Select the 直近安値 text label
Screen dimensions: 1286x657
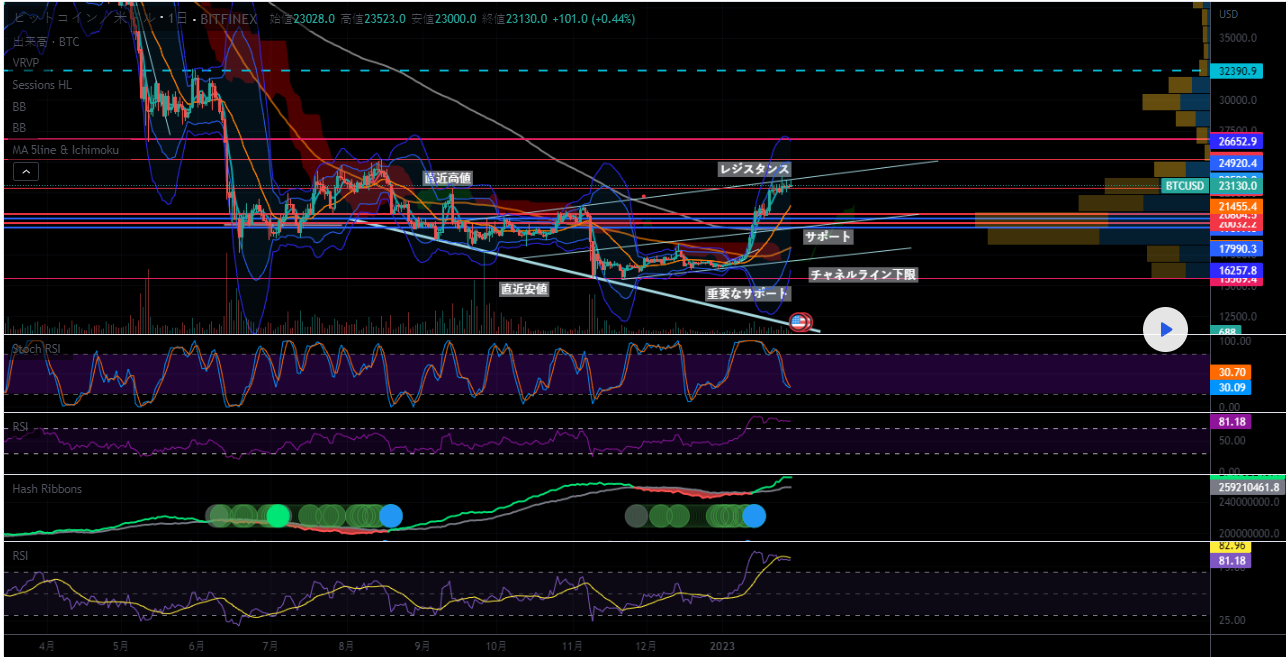pos(524,289)
